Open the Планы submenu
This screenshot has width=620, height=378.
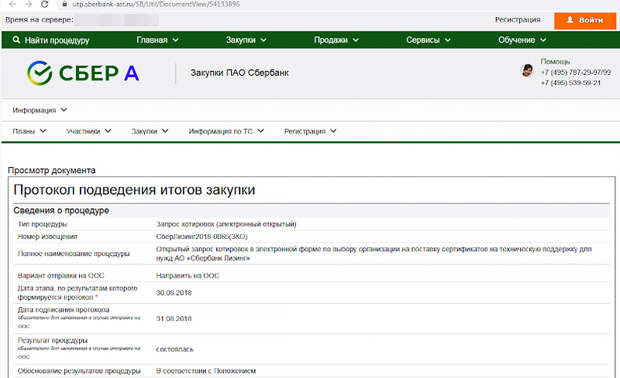click(29, 131)
